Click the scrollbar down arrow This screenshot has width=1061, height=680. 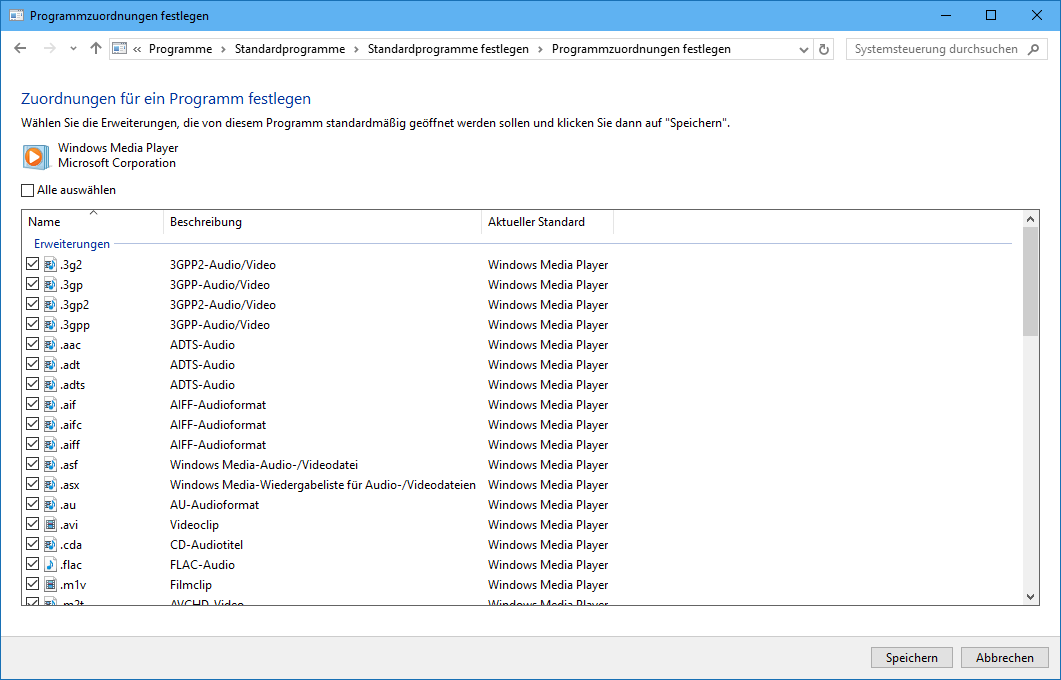(x=1030, y=597)
